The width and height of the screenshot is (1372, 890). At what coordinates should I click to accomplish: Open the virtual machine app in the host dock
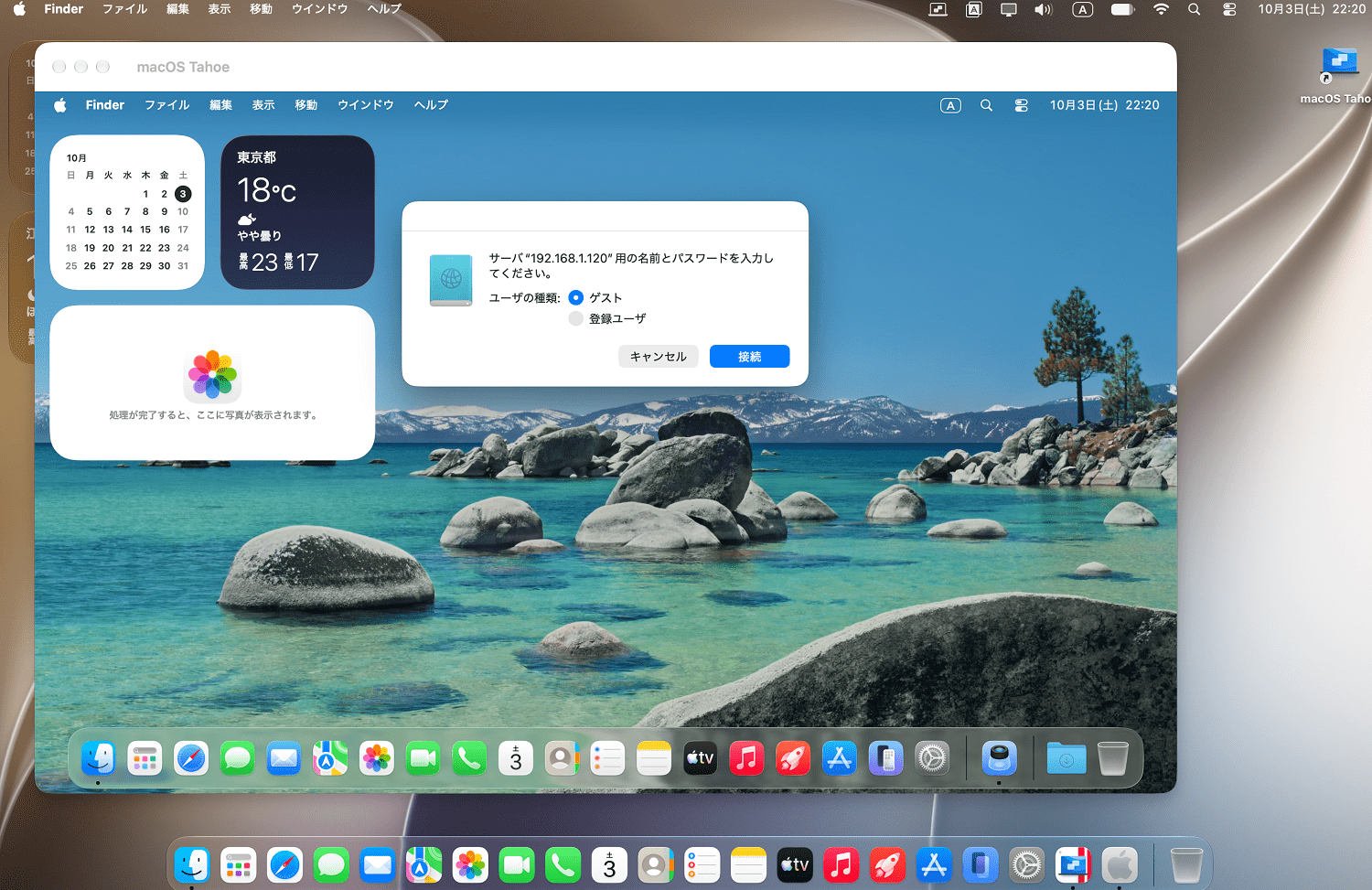click(1073, 864)
